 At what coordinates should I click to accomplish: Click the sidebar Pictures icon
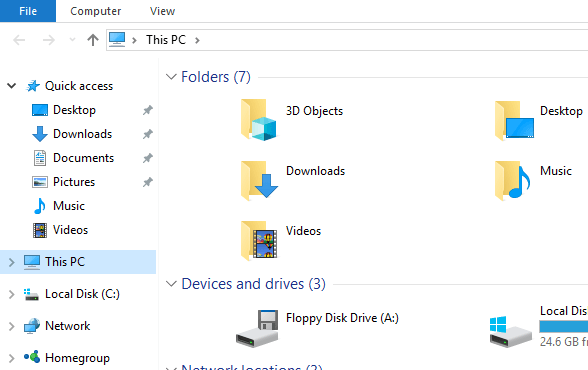coord(40,182)
